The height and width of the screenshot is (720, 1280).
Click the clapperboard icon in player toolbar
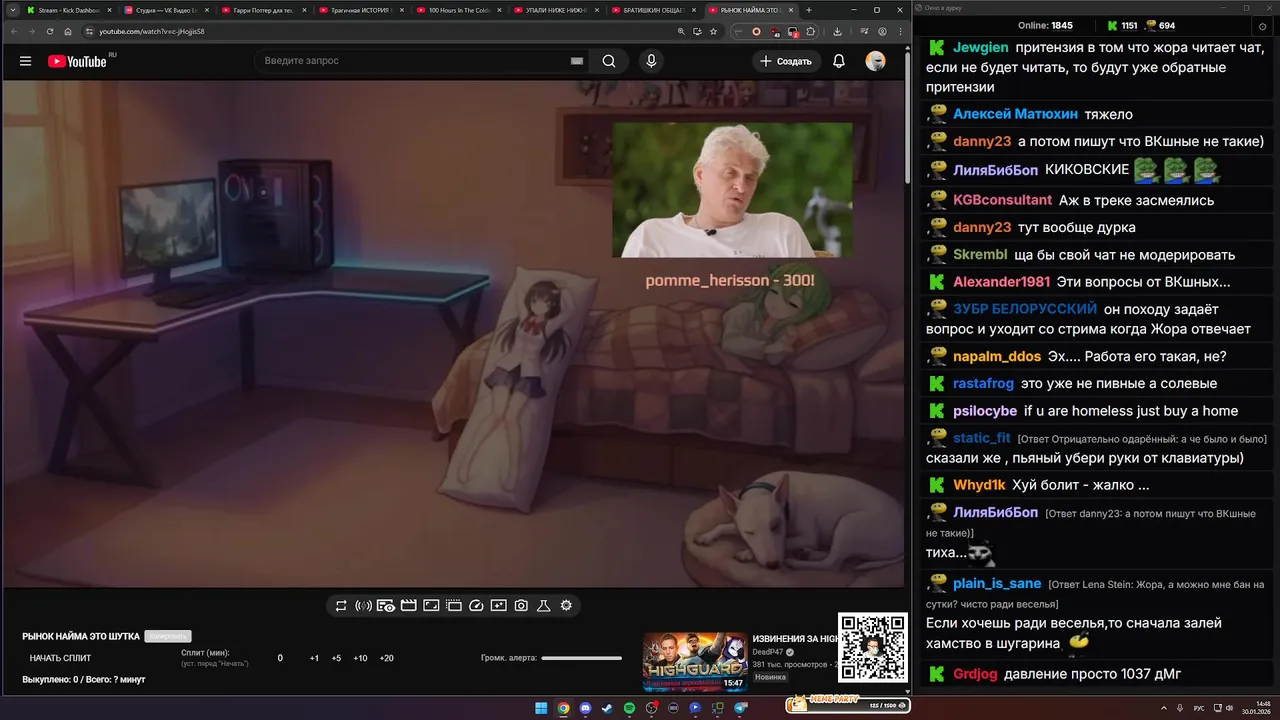tap(409, 605)
